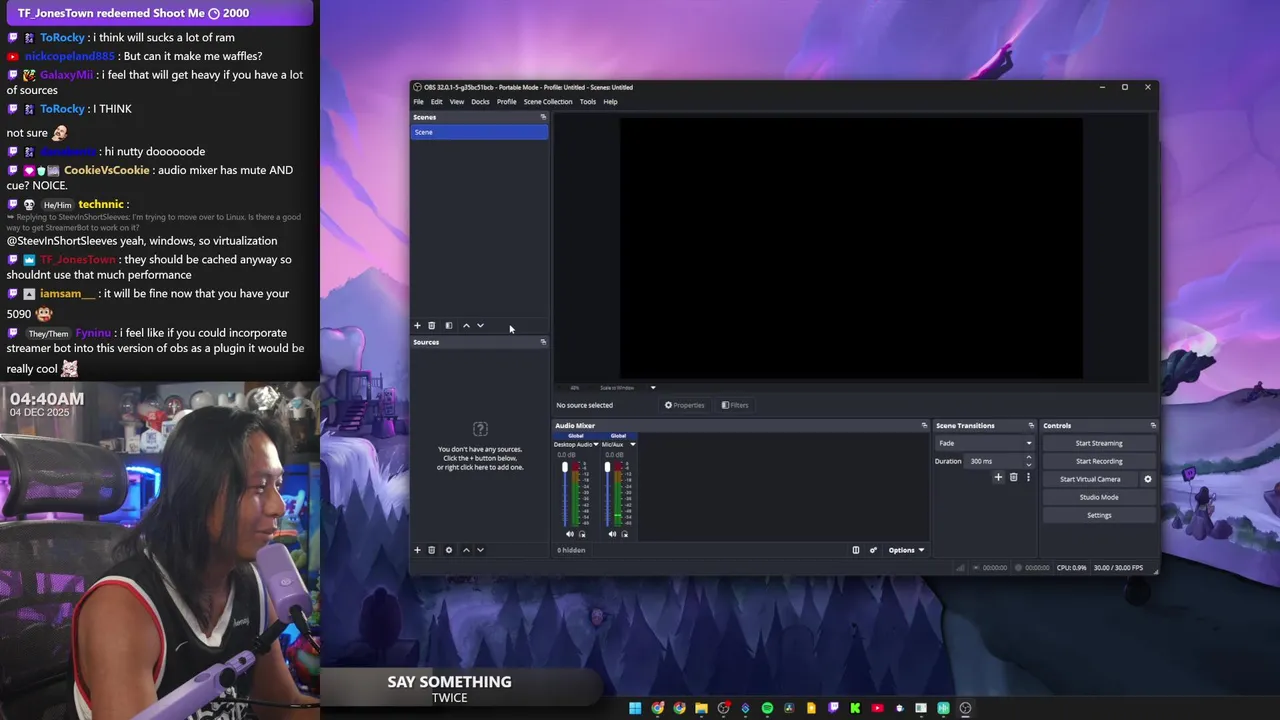The image size is (1280, 720).
Task: Open the File menu
Action: tap(418, 102)
